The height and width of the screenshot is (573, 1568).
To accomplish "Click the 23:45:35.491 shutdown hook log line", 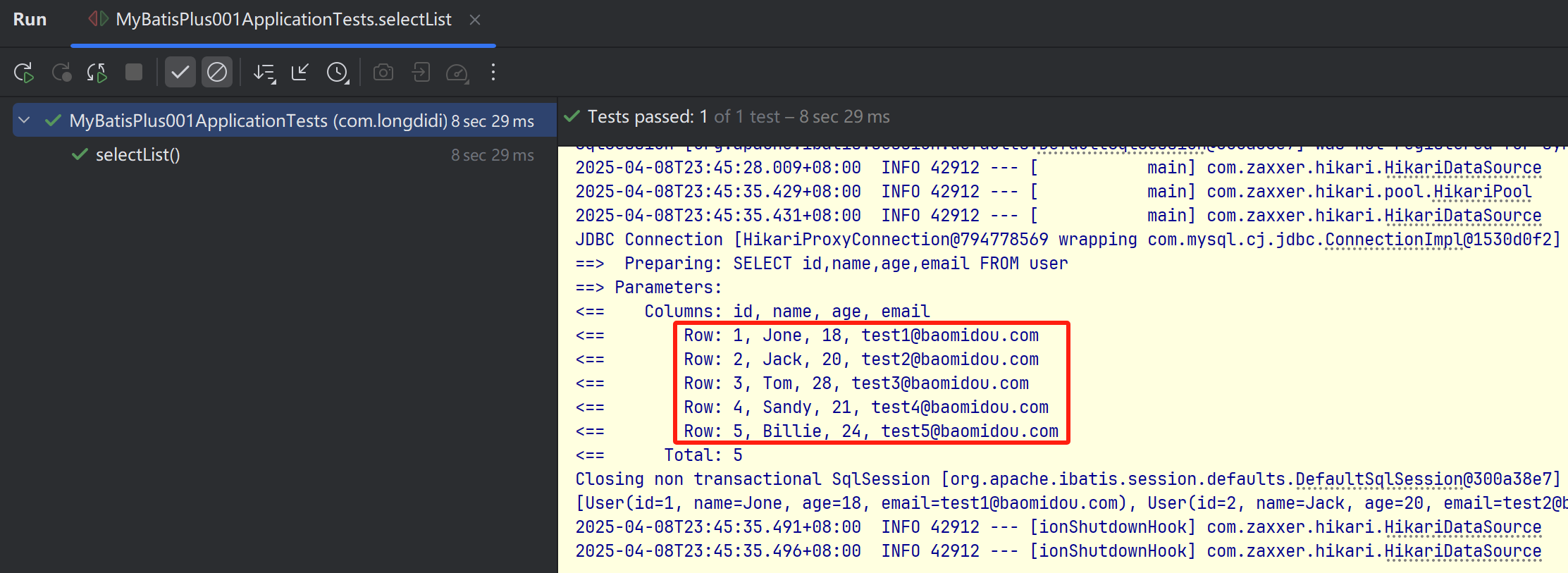I will (x=1058, y=527).
